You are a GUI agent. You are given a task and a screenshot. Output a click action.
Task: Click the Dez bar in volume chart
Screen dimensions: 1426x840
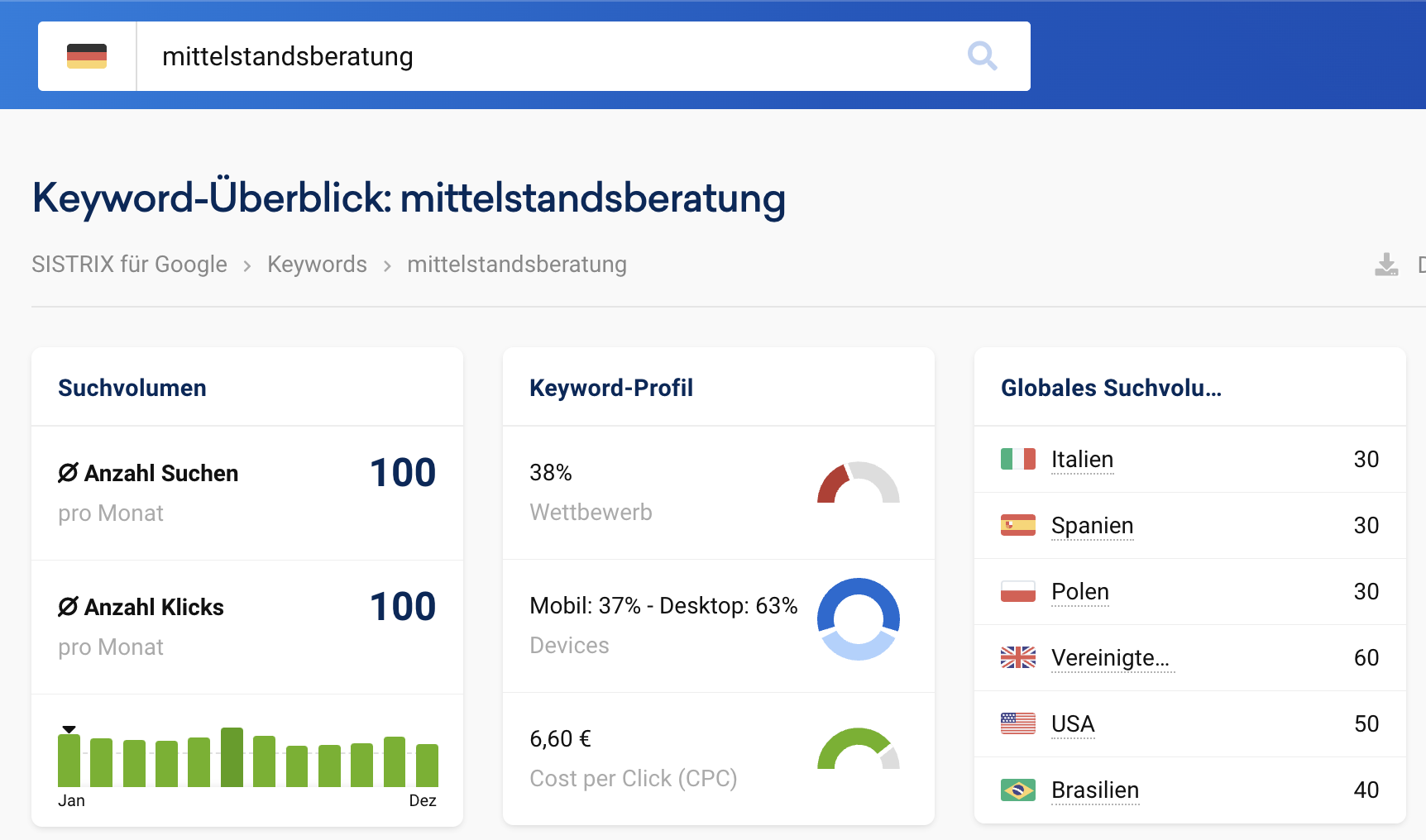(427, 766)
